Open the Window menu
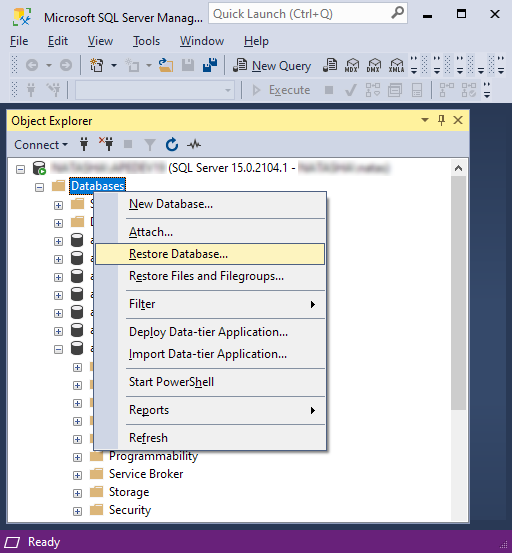The image size is (512, 553). 202,41
